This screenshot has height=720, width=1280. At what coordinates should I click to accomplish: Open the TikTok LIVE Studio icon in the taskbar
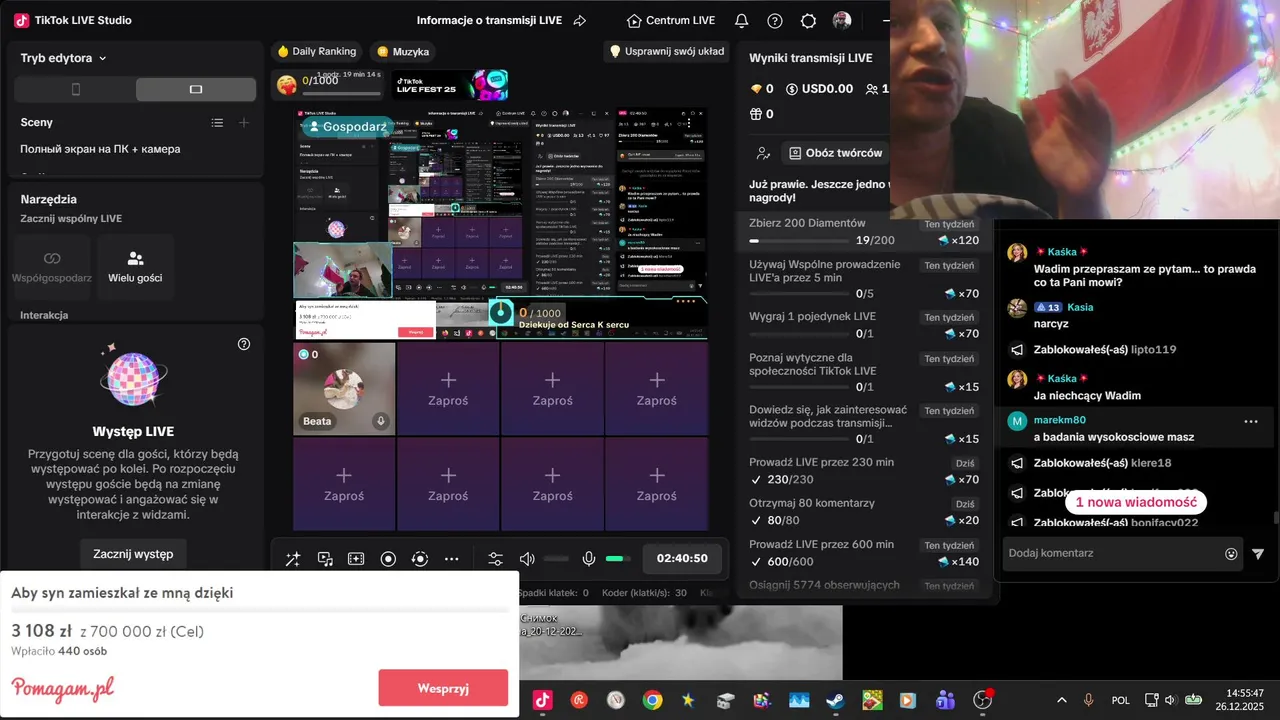point(542,700)
